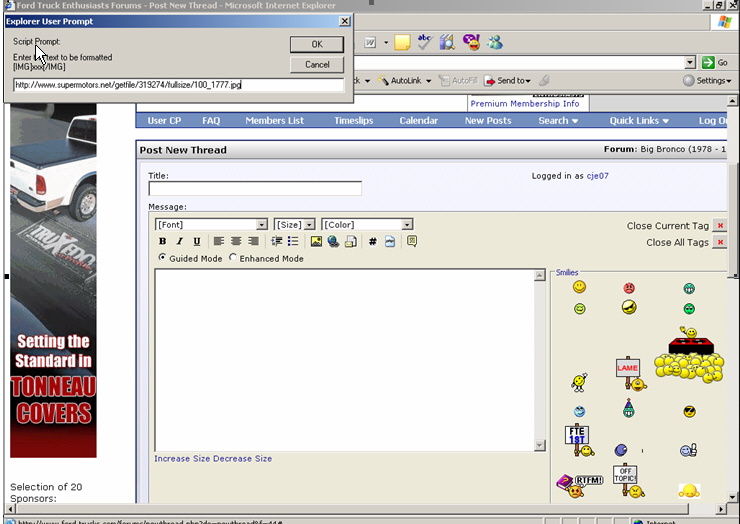Select the Enhanced Mode radio button

tap(233, 257)
